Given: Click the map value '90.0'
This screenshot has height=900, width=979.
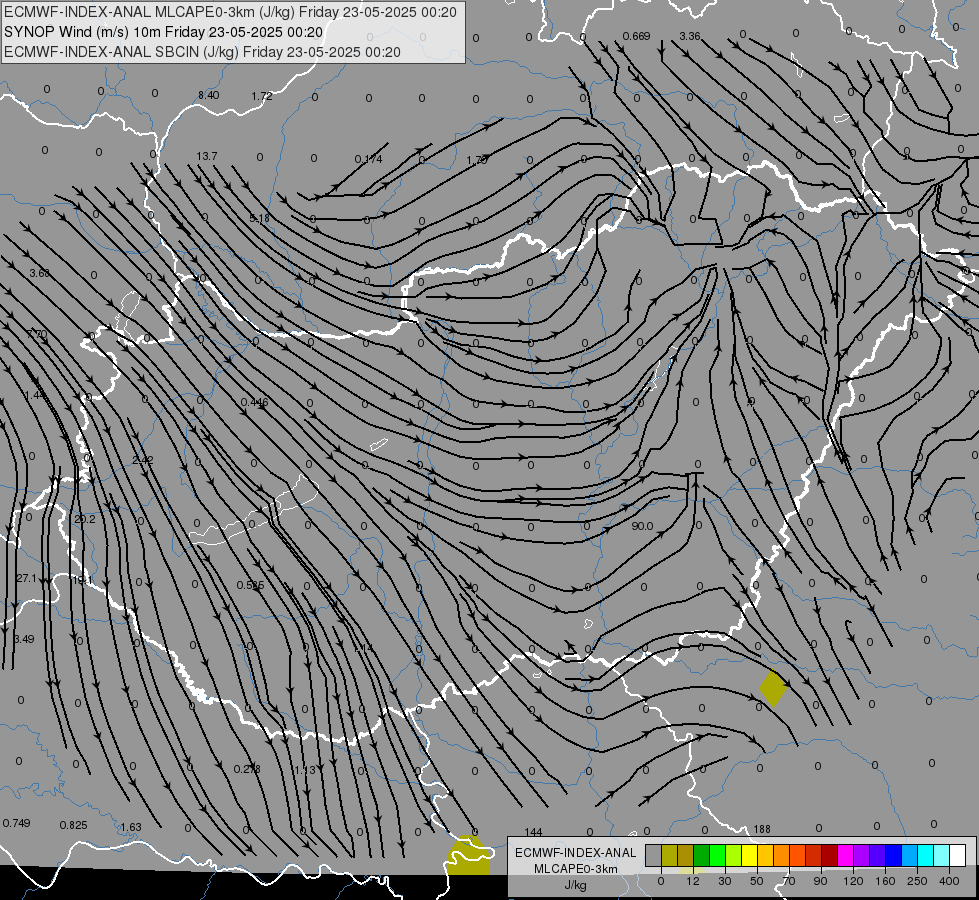Looking at the screenshot, I should coord(642,527).
